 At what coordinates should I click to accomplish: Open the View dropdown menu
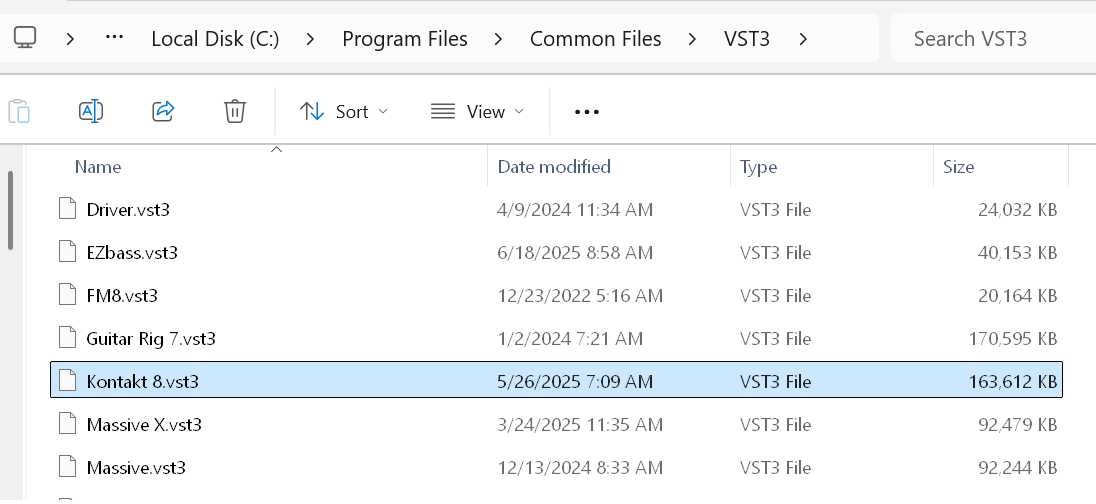(477, 112)
